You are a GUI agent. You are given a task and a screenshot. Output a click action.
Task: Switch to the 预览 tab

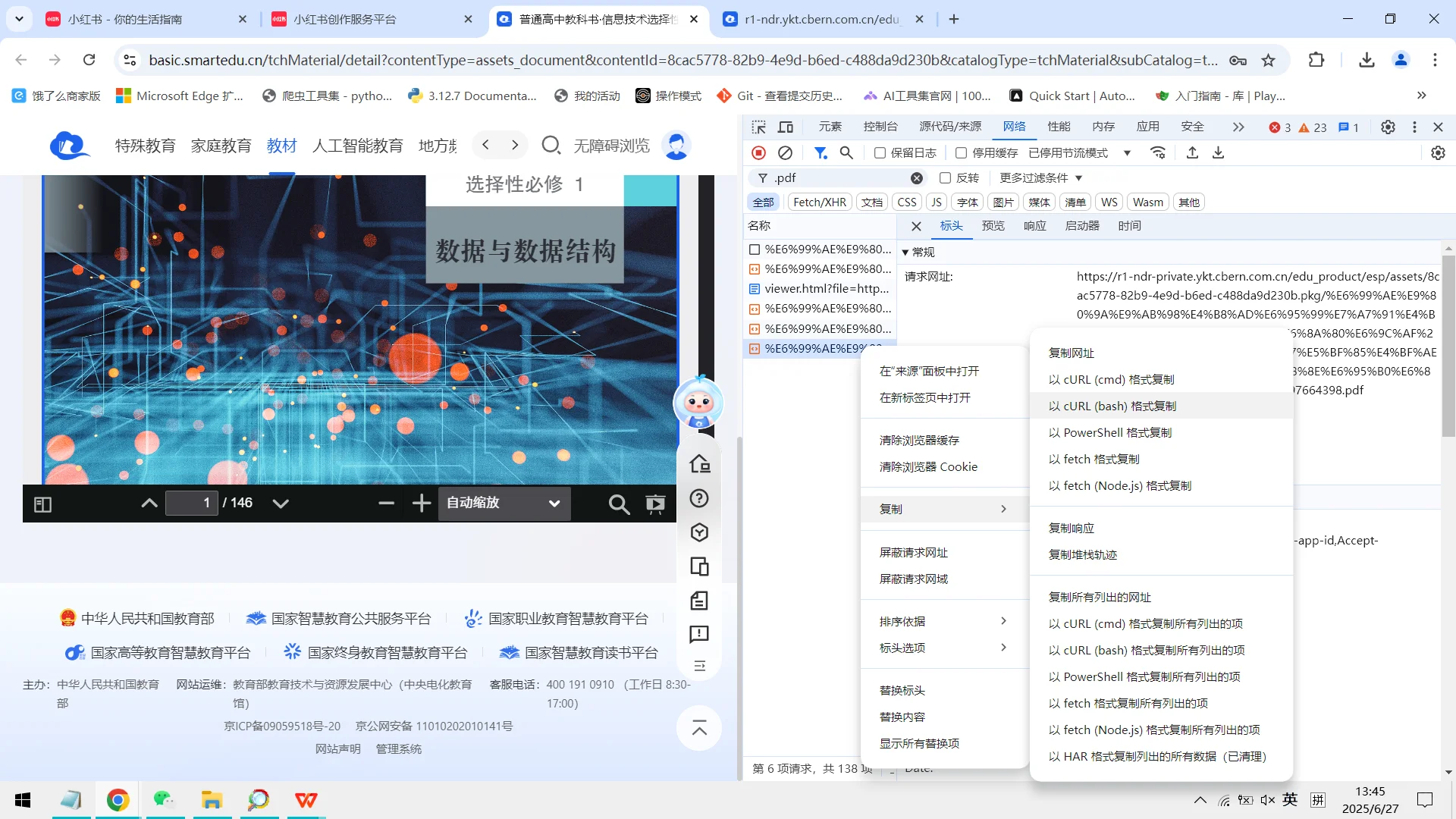click(x=993, y=226)
